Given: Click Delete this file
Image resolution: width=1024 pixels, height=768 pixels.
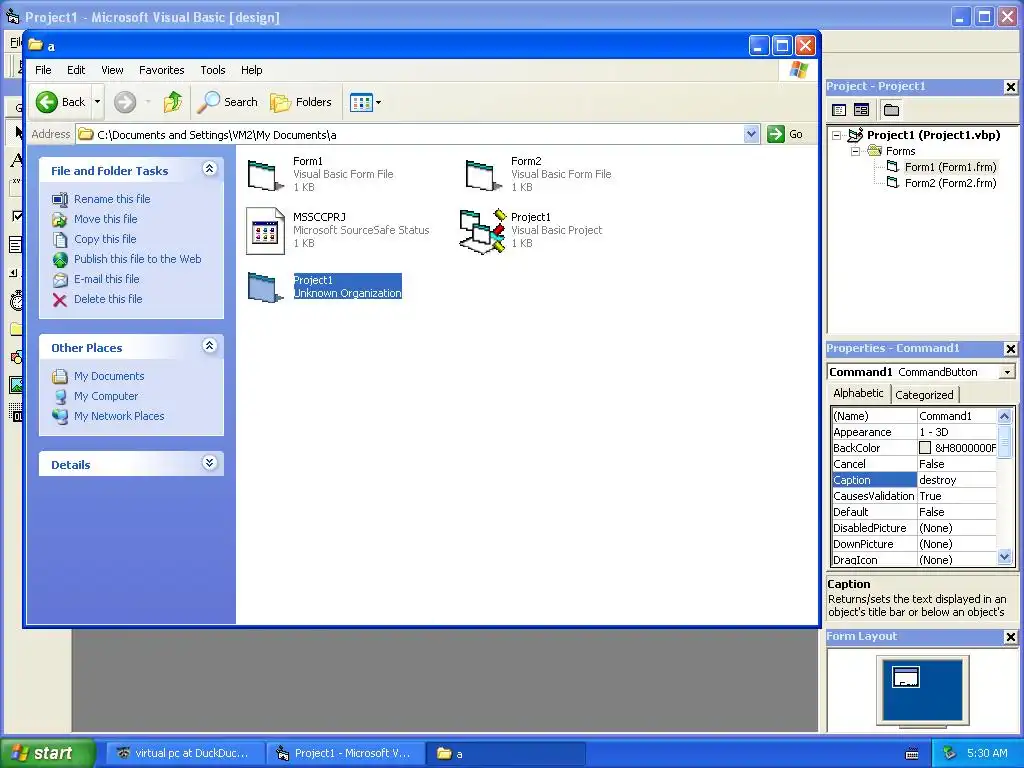Looking at the screenshot, I should pos(108,299).
